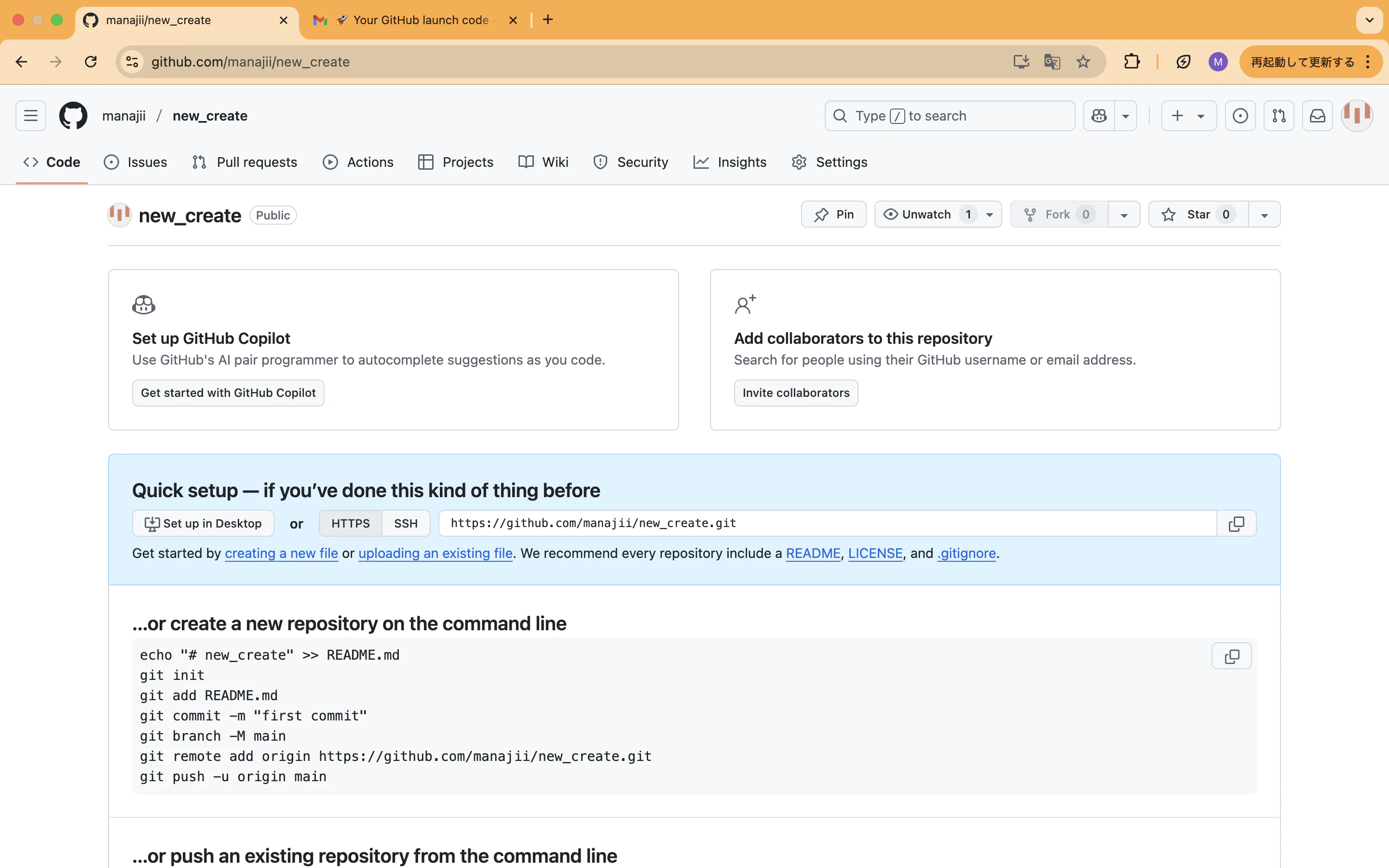Follow the uploading an existing file link

pos(435,554)
